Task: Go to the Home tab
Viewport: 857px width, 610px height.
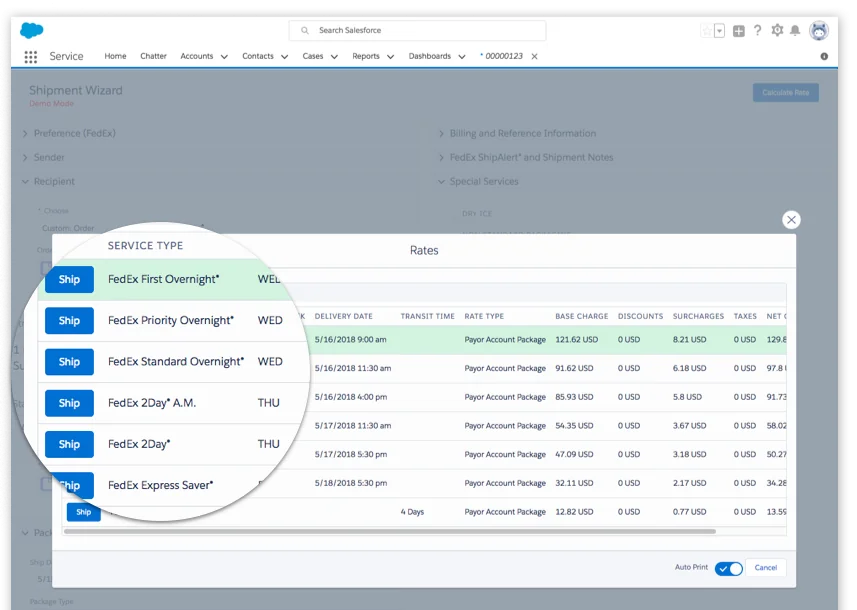Action: (x=115, y=56)
